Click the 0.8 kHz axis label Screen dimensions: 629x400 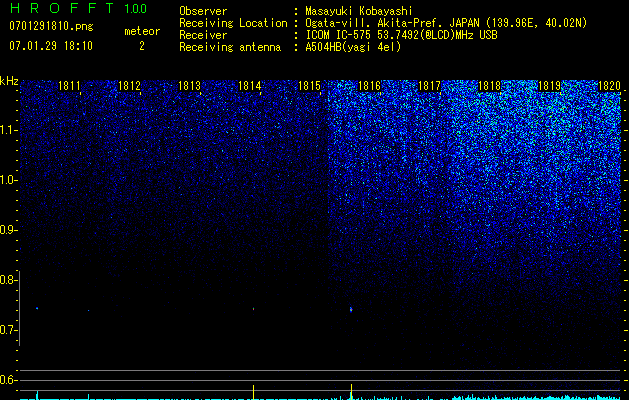click(x=7, y=280)
